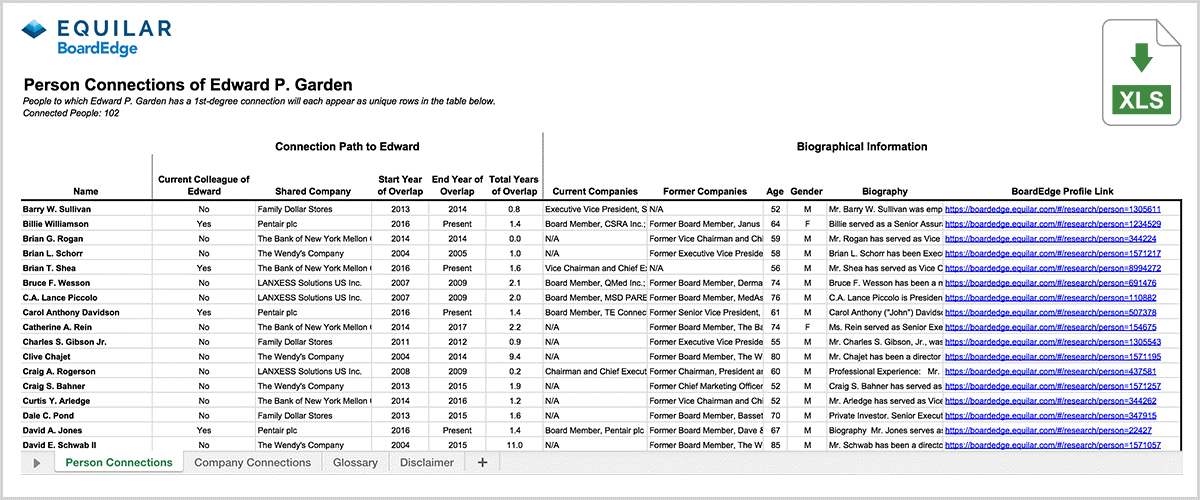Switch to the Person Connections tab
The height and width of the screenshot is (500, 1200).
click(119, 462)
